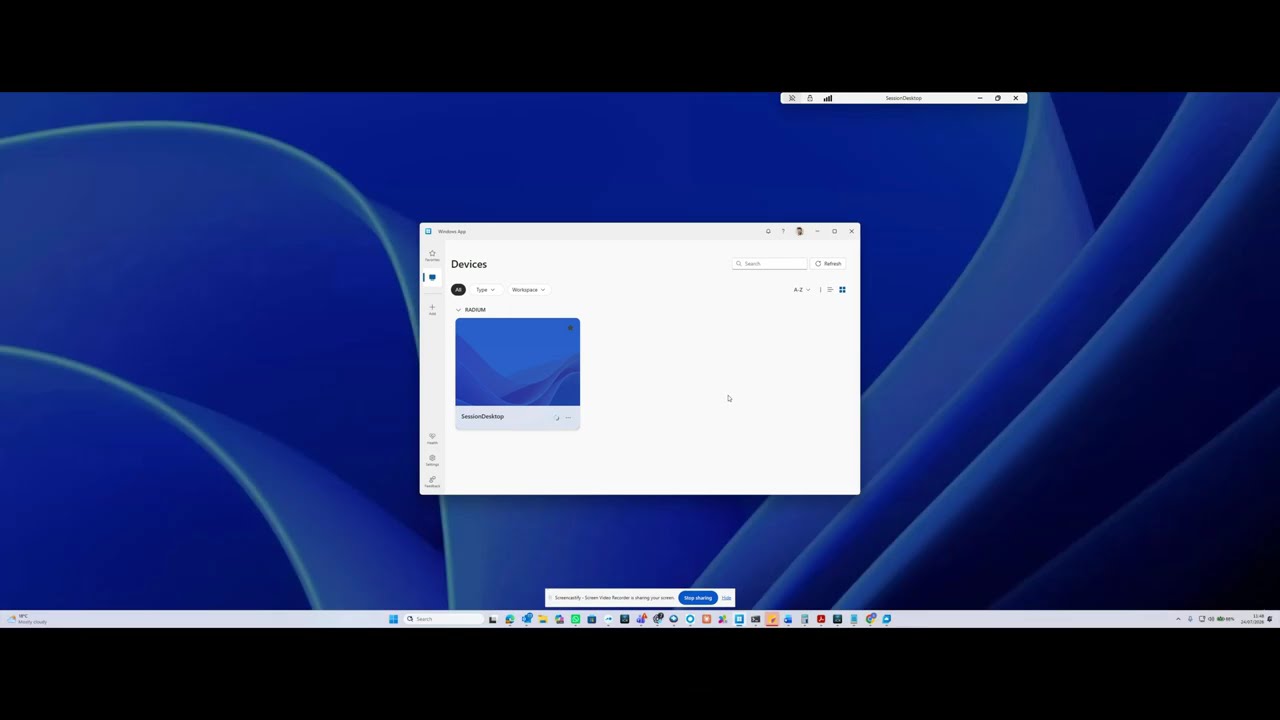Image resolution: width=1280 pixels, height=720 pixels.
Task: Click the SessionDesktop card name label
Action: 482,417
